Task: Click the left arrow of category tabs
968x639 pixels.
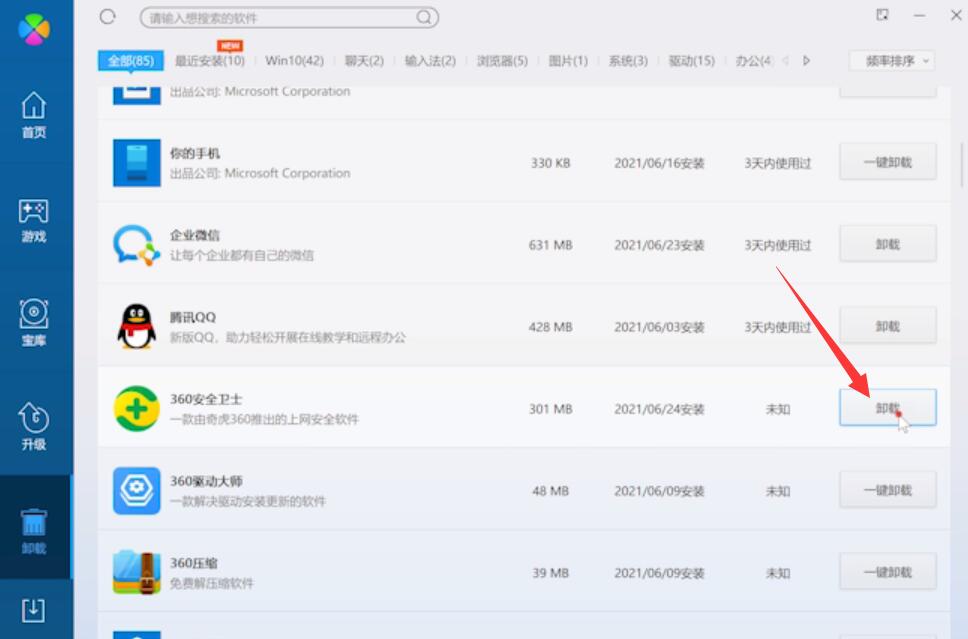Action: (x=785, y=61)
